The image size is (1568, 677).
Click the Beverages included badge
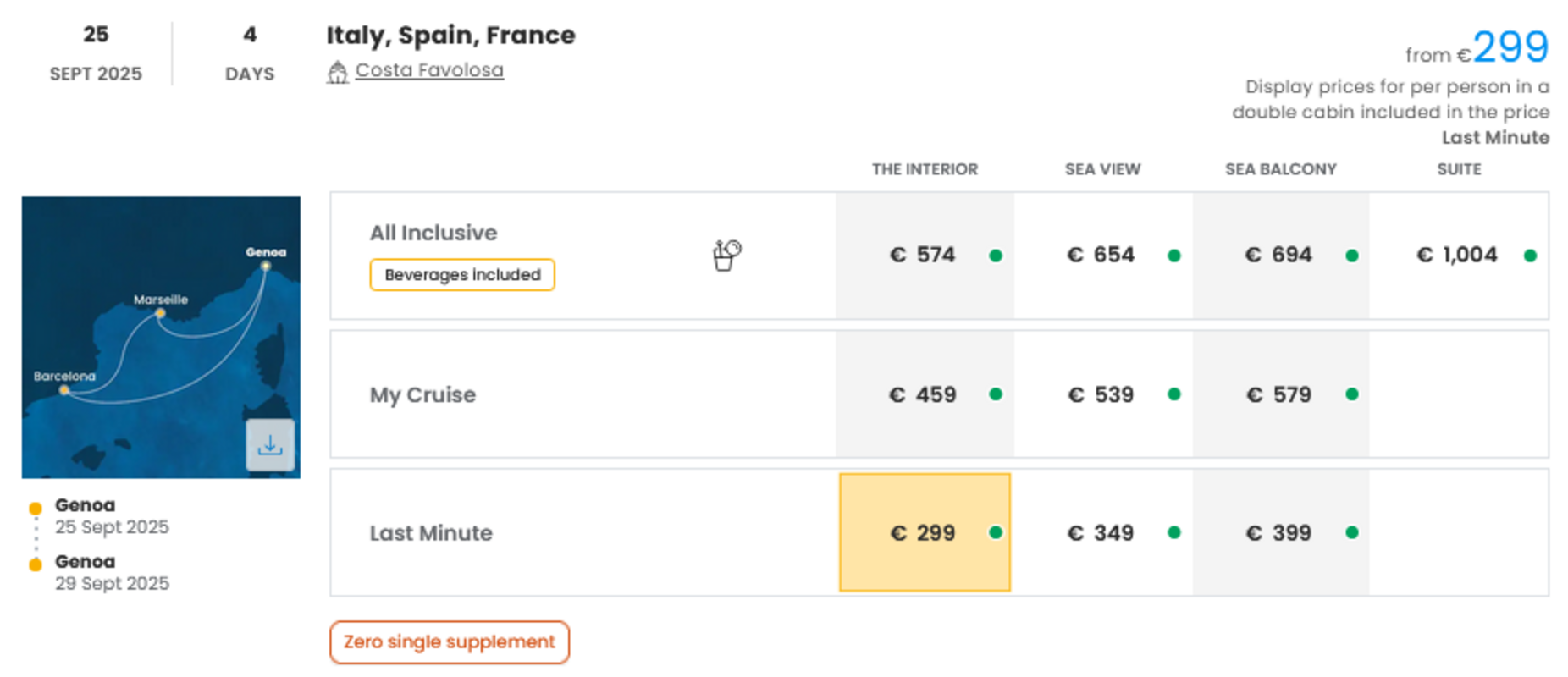pos(462,275)
